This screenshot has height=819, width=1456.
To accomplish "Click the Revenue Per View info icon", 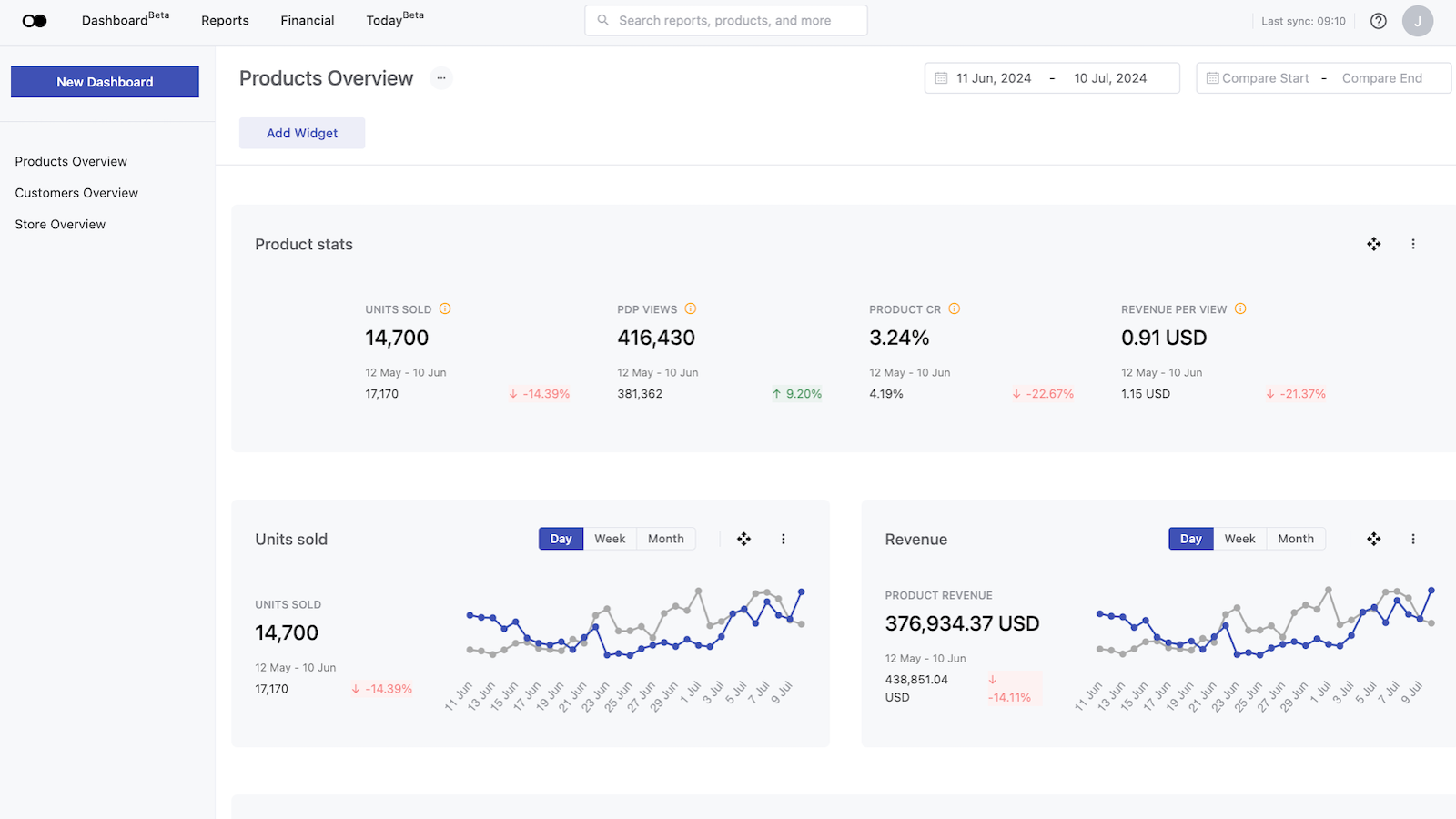I will (x=1240, y=309).
